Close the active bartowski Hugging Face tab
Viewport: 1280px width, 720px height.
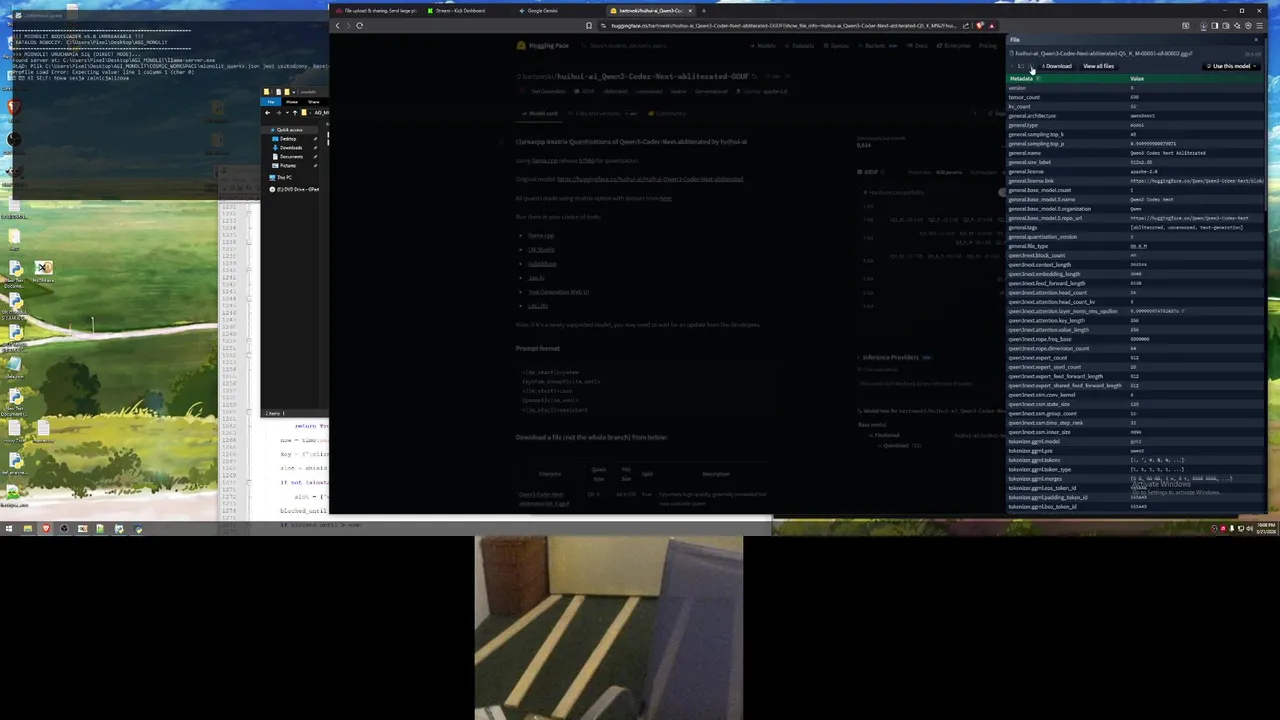[690, 11]
